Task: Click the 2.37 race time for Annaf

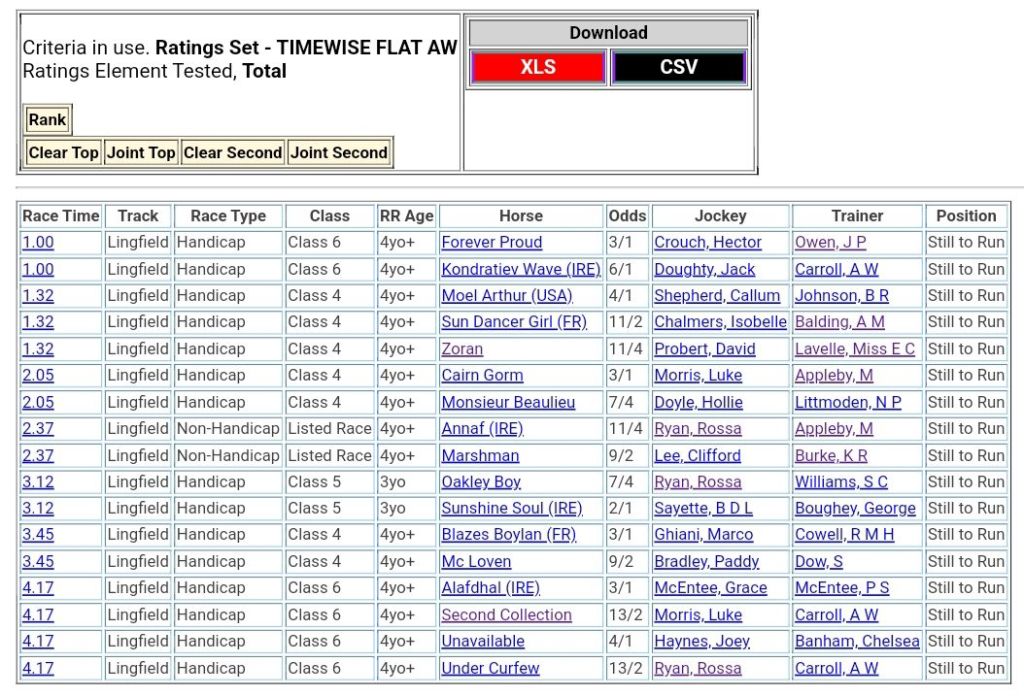Action: click(38, 428)
